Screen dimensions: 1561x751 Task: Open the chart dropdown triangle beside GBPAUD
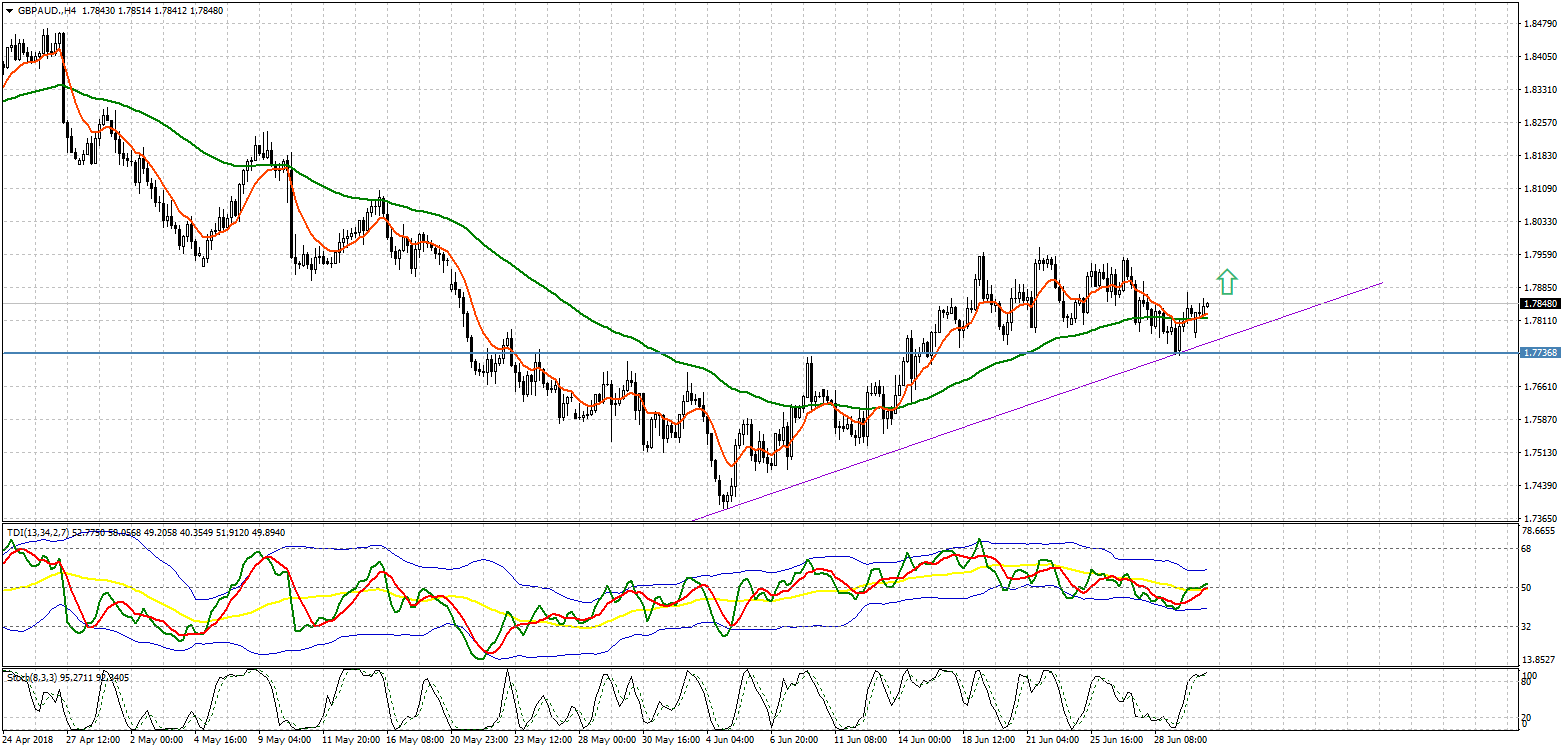coord(9,9)
